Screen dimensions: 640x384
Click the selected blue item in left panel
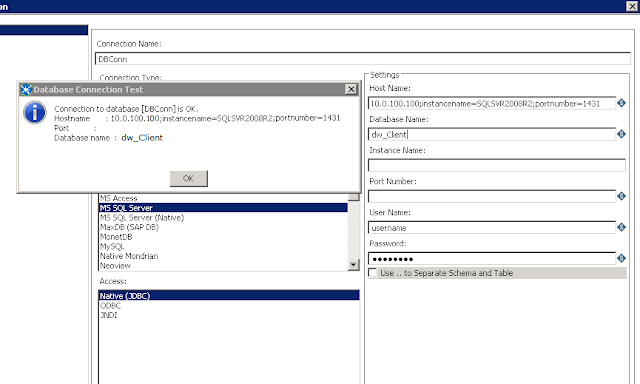pyautogui.click(x=44, y=30)
